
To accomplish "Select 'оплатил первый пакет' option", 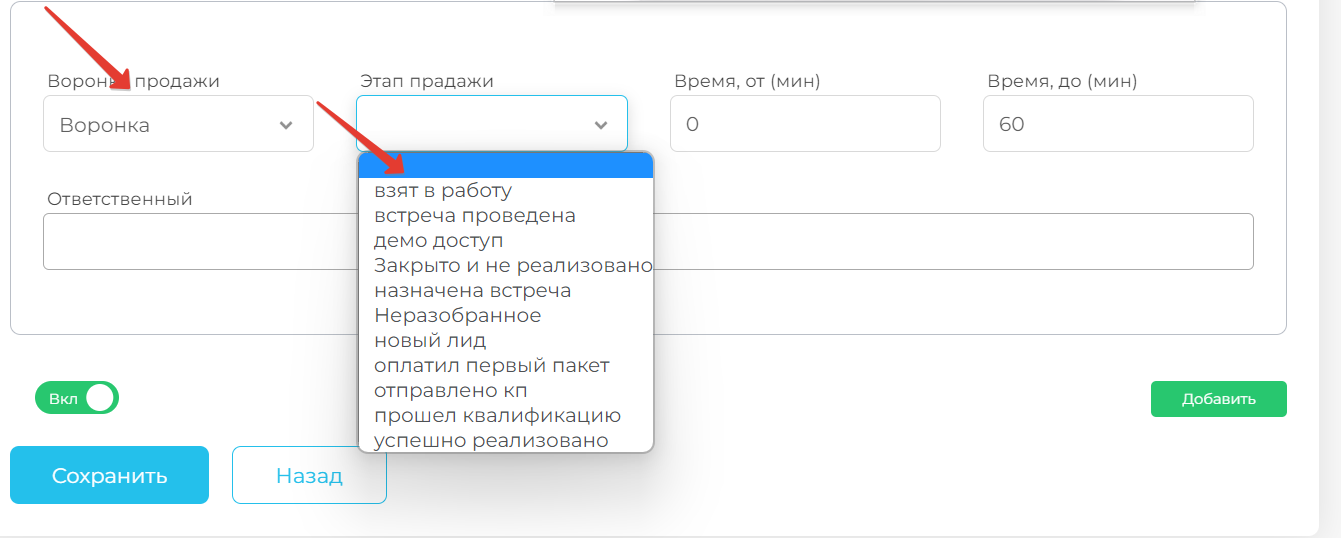I will (491, 365).
